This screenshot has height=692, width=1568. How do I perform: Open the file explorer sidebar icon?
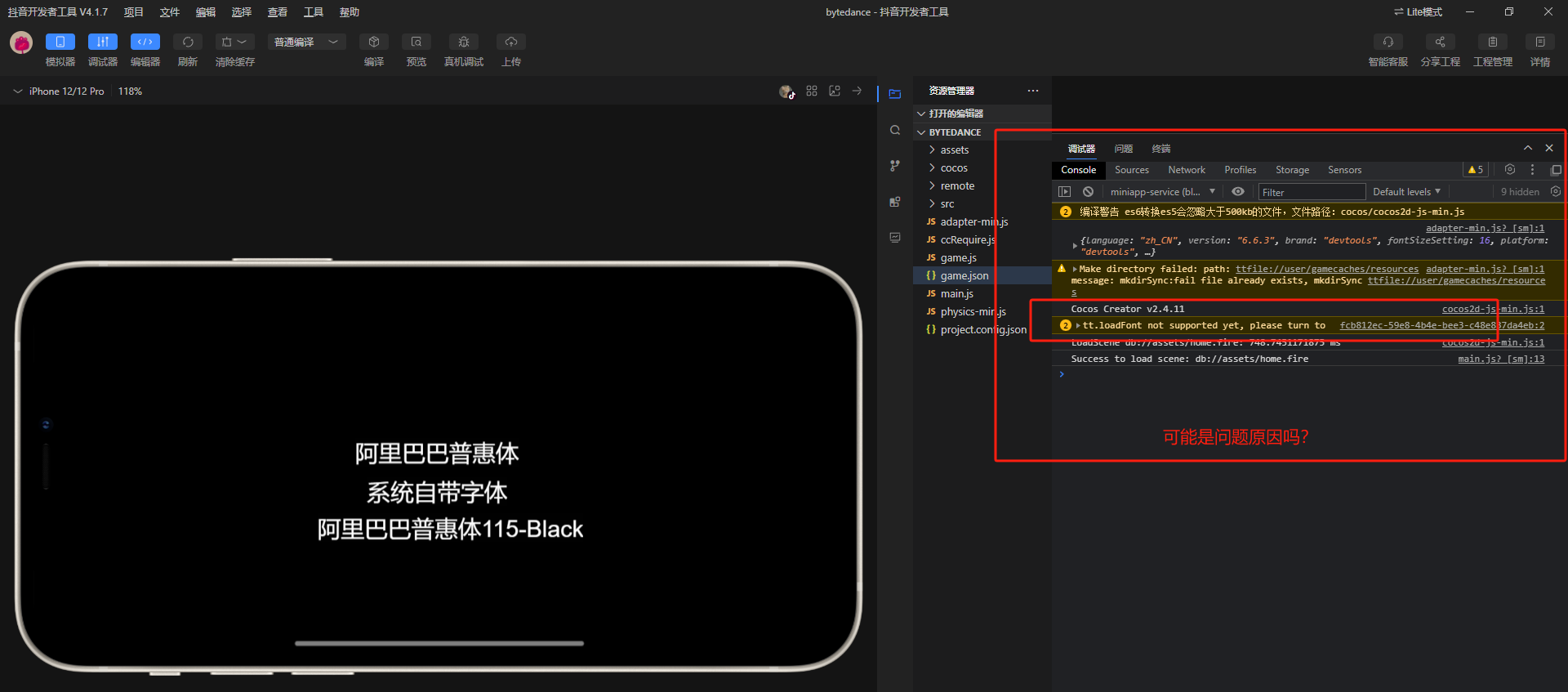point(895,94)
